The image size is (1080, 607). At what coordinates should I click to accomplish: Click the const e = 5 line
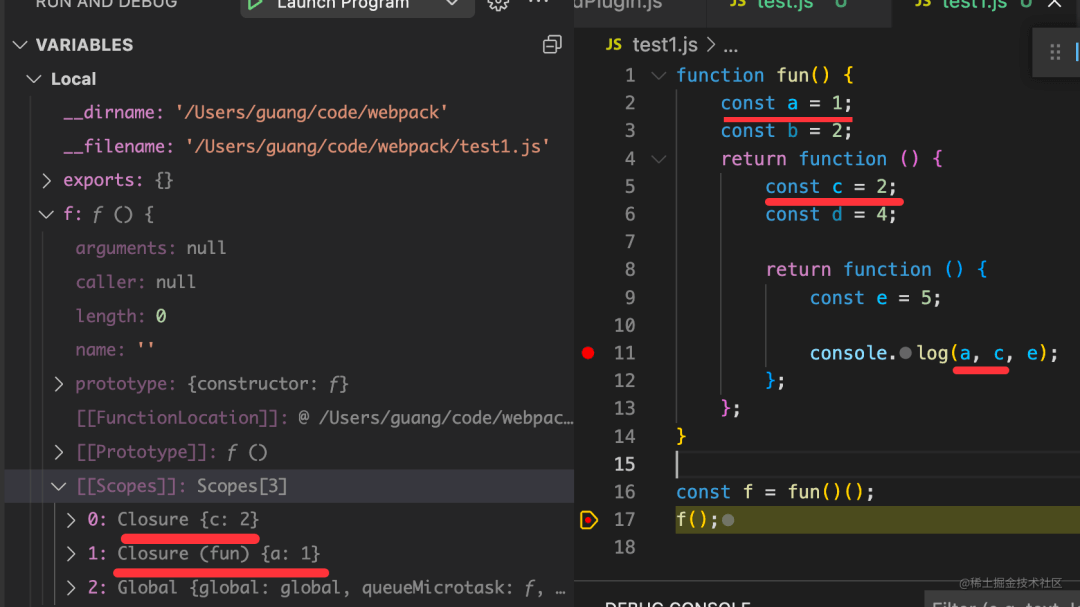point(875,298)
